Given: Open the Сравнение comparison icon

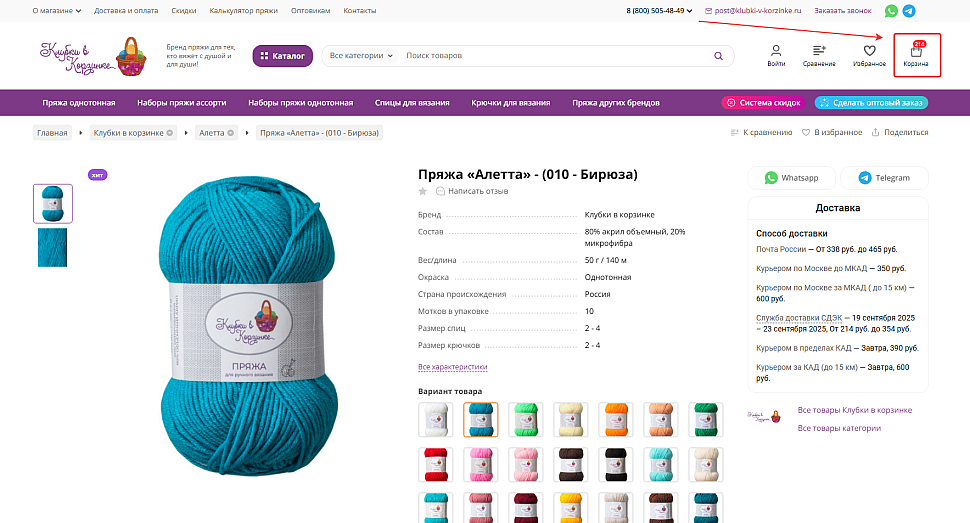Looking at the screenshot, I should pos(819,50).
